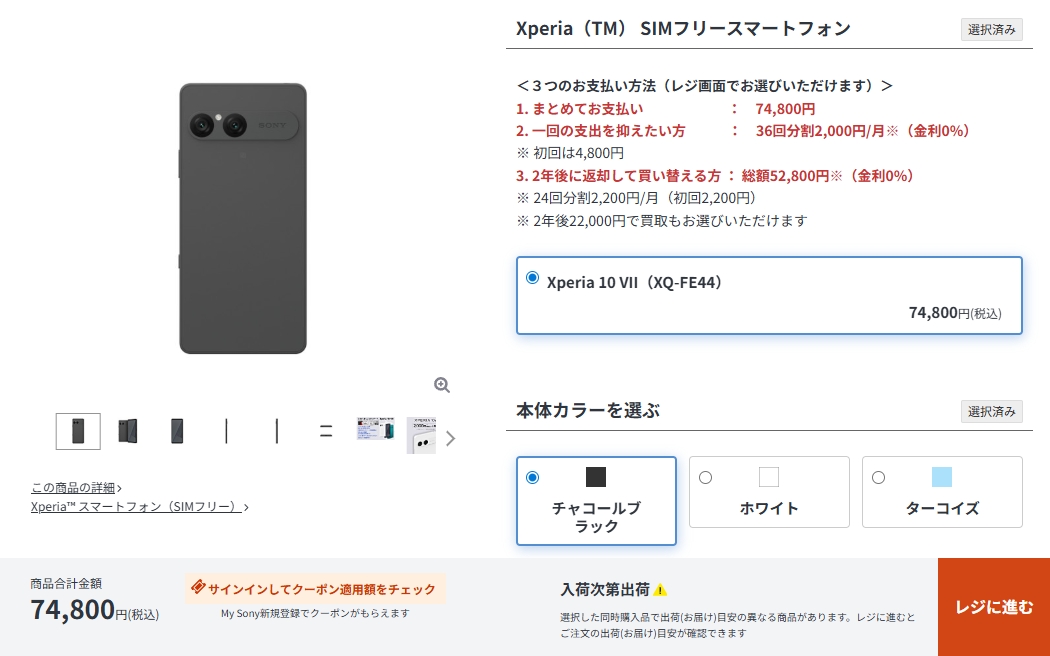Screen dimensions: 1050x656
Task: Click 選択済み badge next to Xperia heading
Action: click(x=992, y=29)
